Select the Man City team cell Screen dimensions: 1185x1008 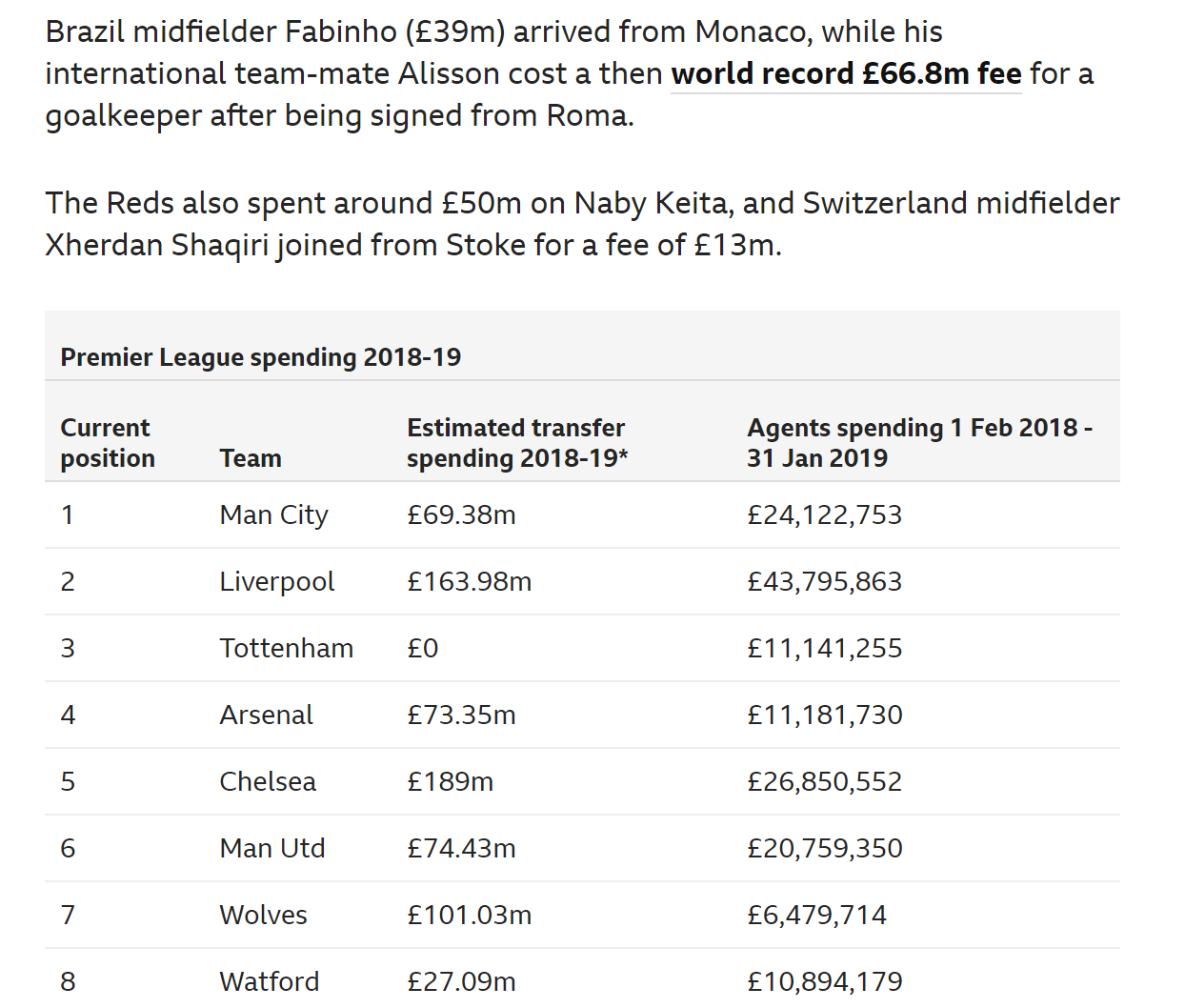point(273,514)
